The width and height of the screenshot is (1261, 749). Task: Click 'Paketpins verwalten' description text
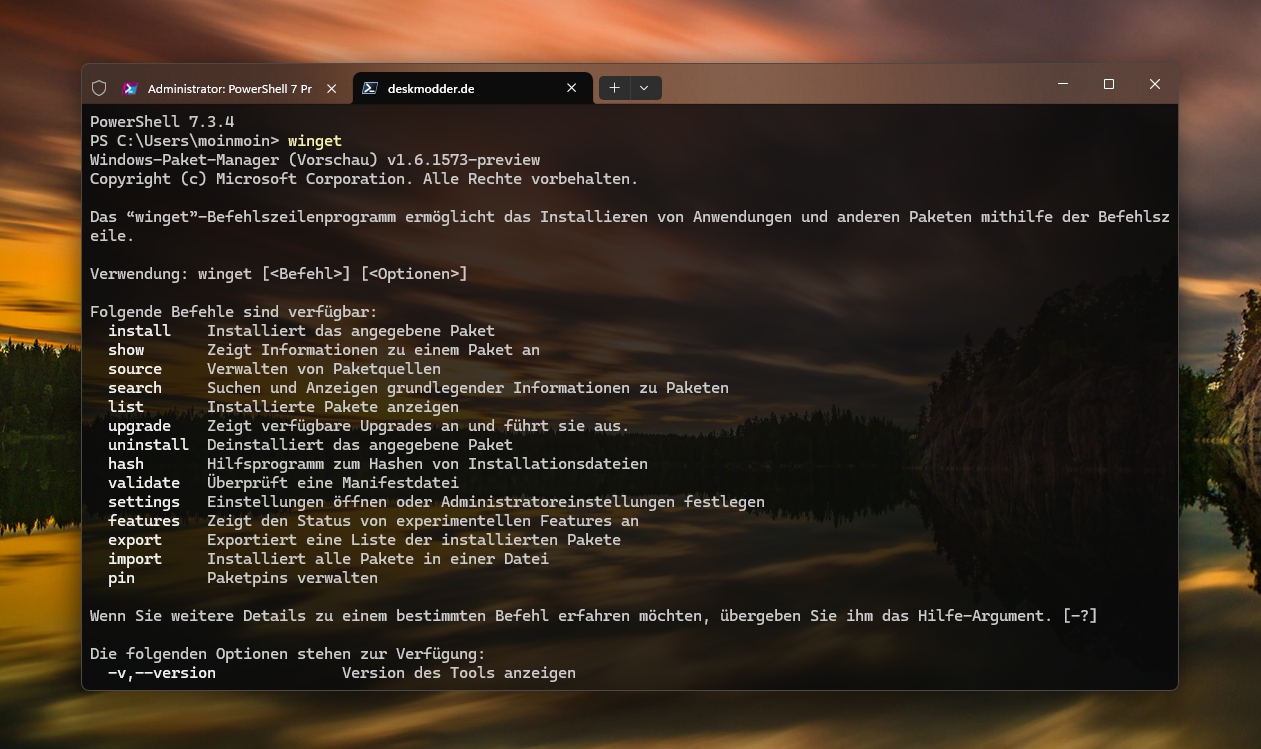coord(292,578)
